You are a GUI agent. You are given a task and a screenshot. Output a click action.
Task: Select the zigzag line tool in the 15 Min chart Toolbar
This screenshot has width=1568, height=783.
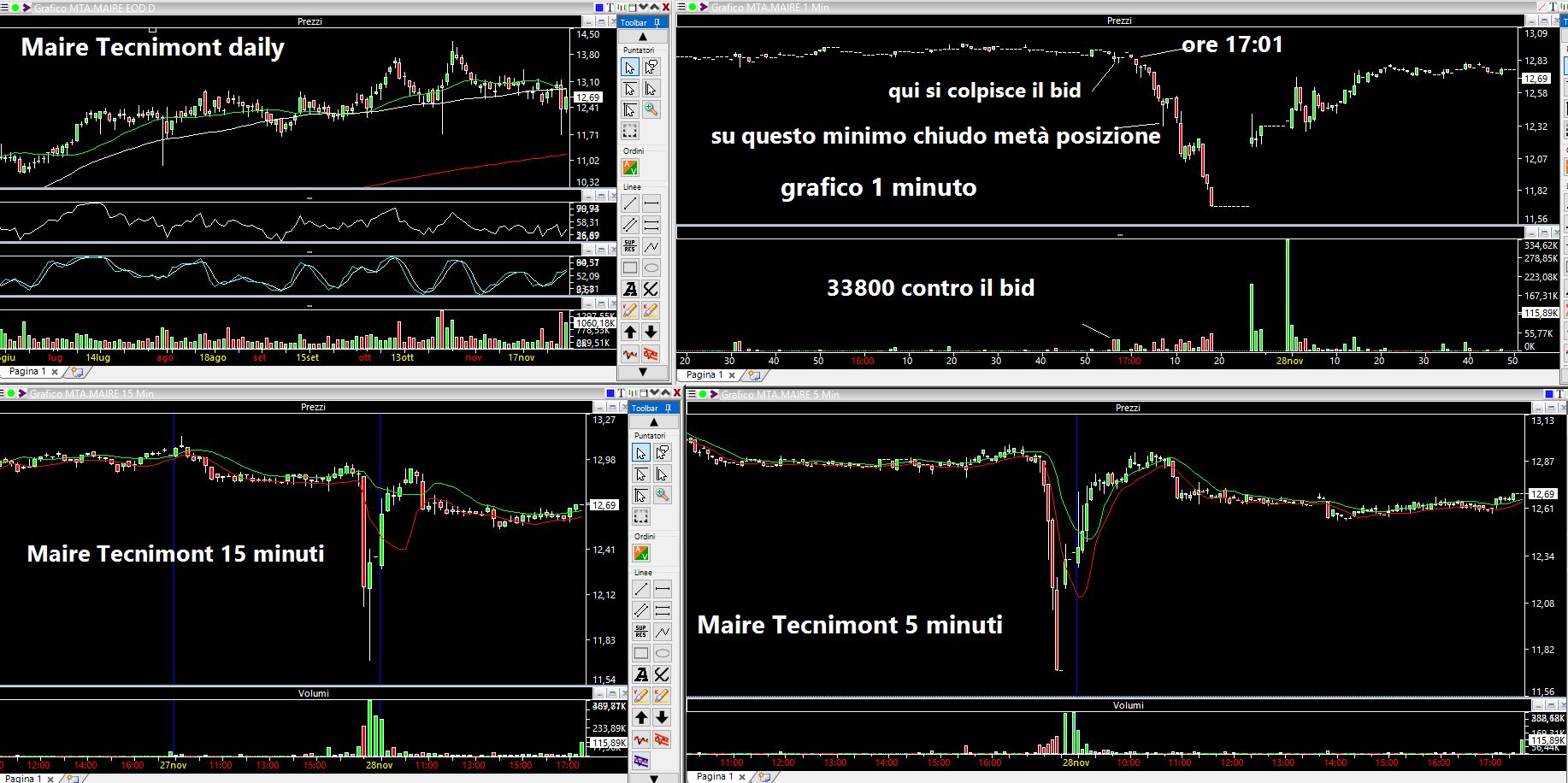(x=663, y=632)
